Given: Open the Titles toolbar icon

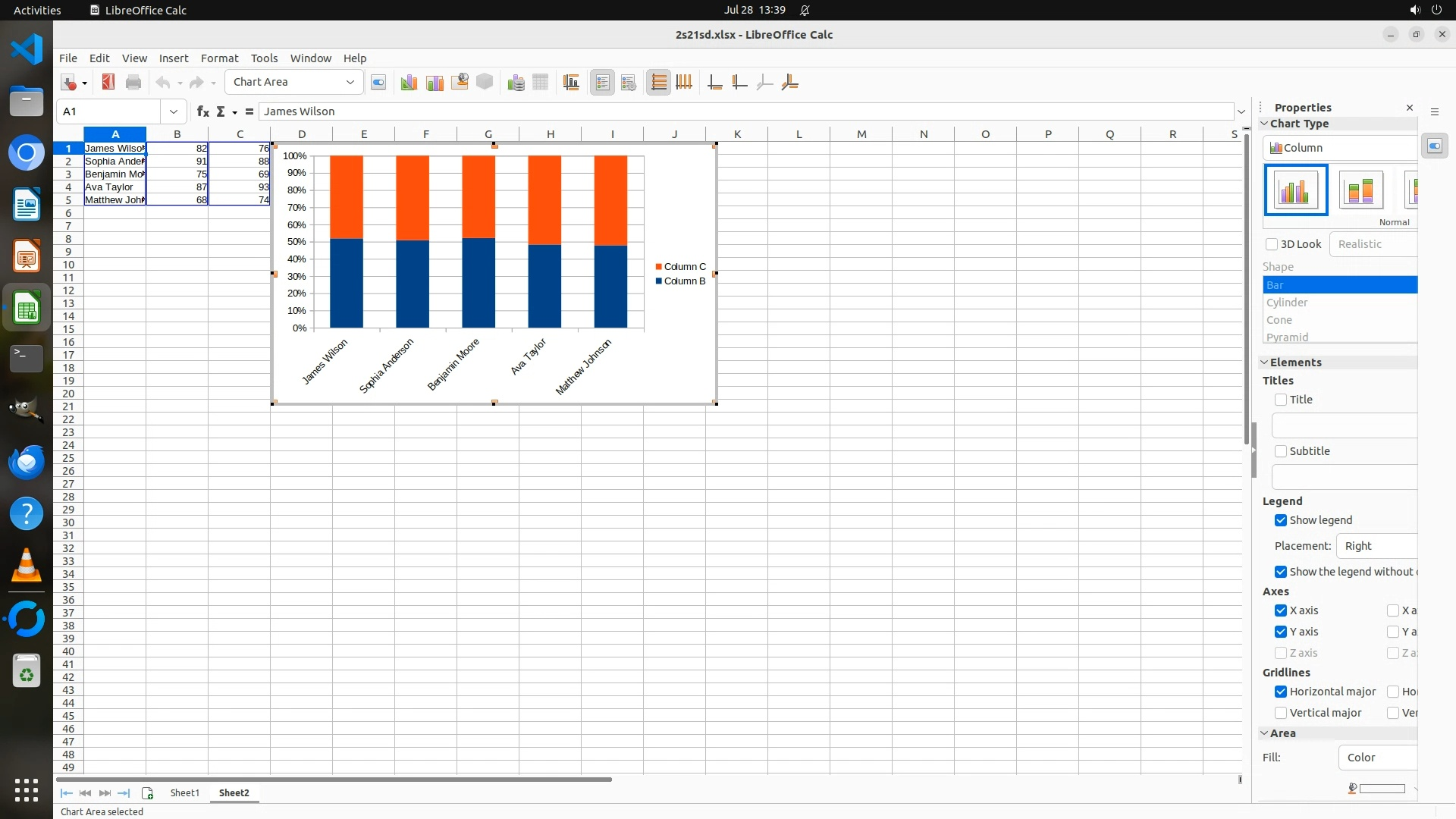Looking at the screenshot, I should [571, 83].
